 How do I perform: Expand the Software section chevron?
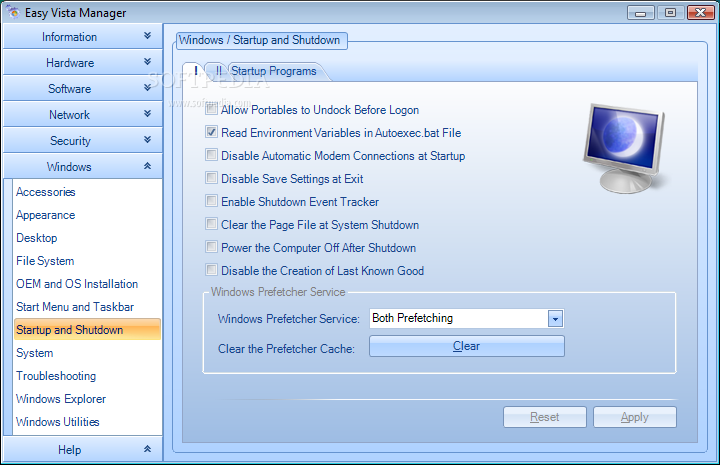pos(147,87)
